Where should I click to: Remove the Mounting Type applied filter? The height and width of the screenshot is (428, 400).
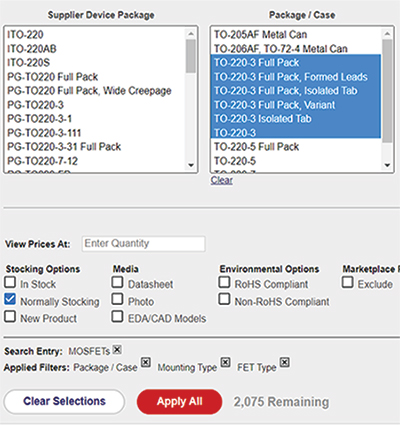pyautogui.click(x=226, y=362)
